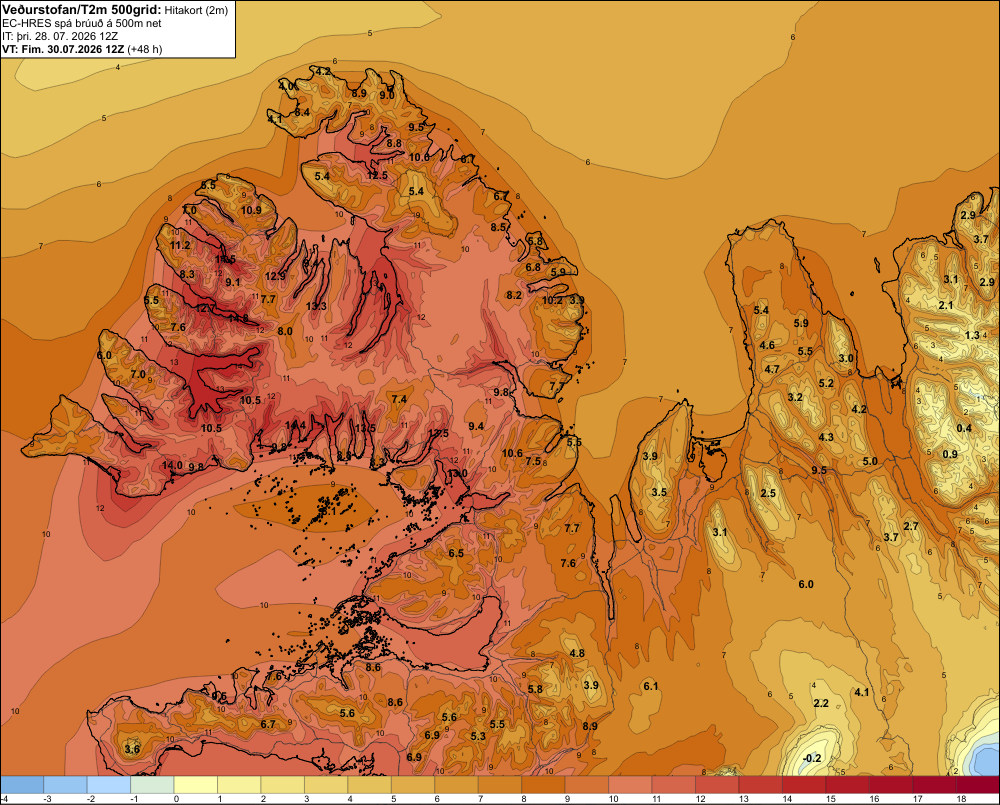Viewport: 1000px width, 805px height.
Task: Click the temperature value 3.6
Action: pos(132,749)
